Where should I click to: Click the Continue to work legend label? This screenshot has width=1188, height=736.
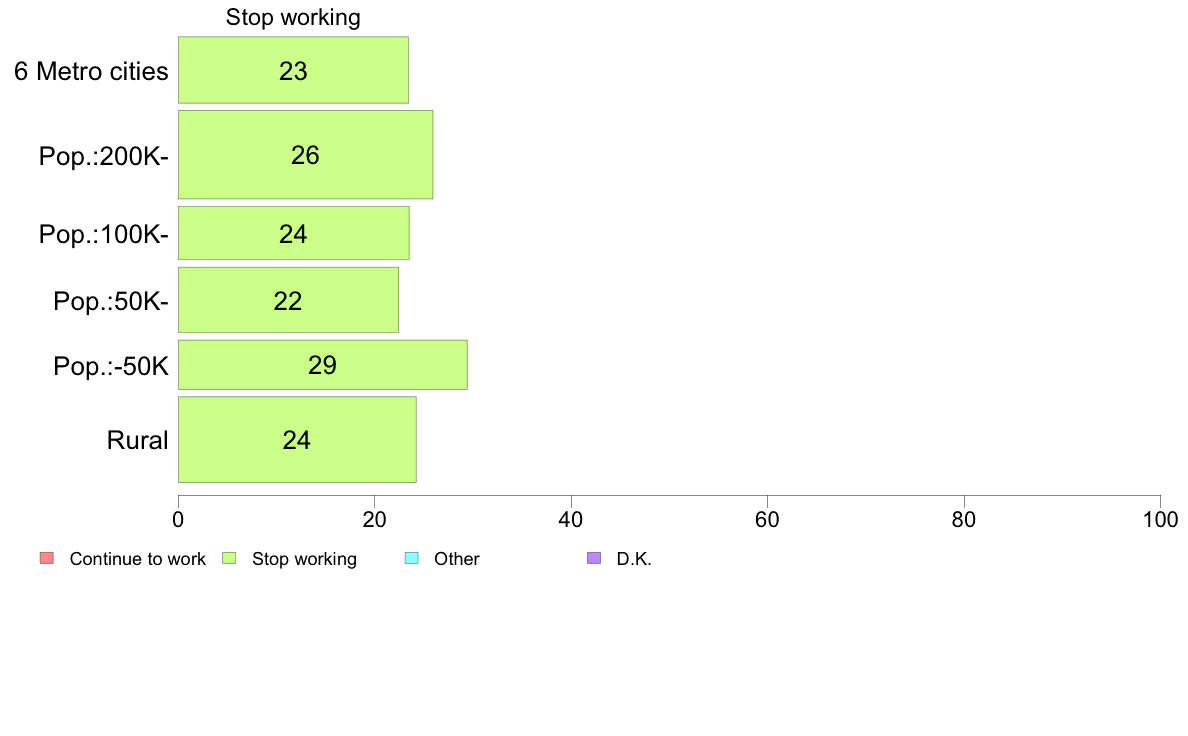pos(137,559)
